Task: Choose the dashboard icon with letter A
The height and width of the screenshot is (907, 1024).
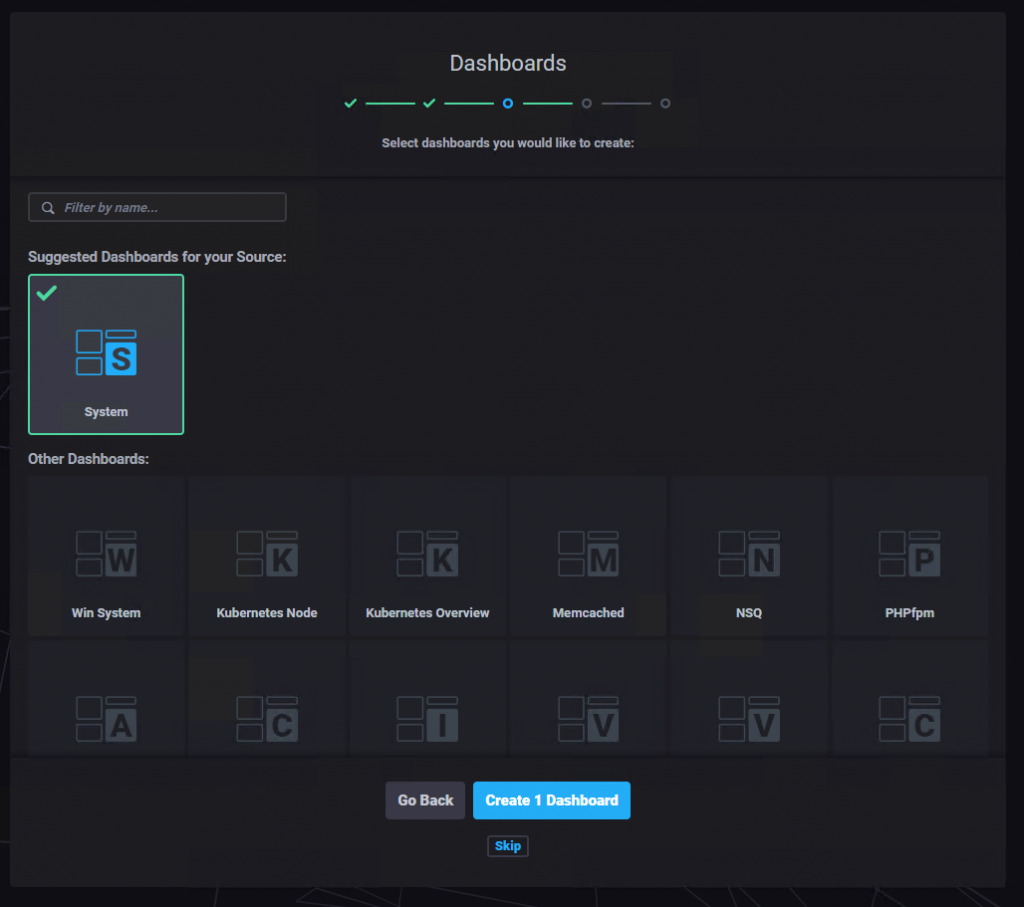Action: (106, 719)
